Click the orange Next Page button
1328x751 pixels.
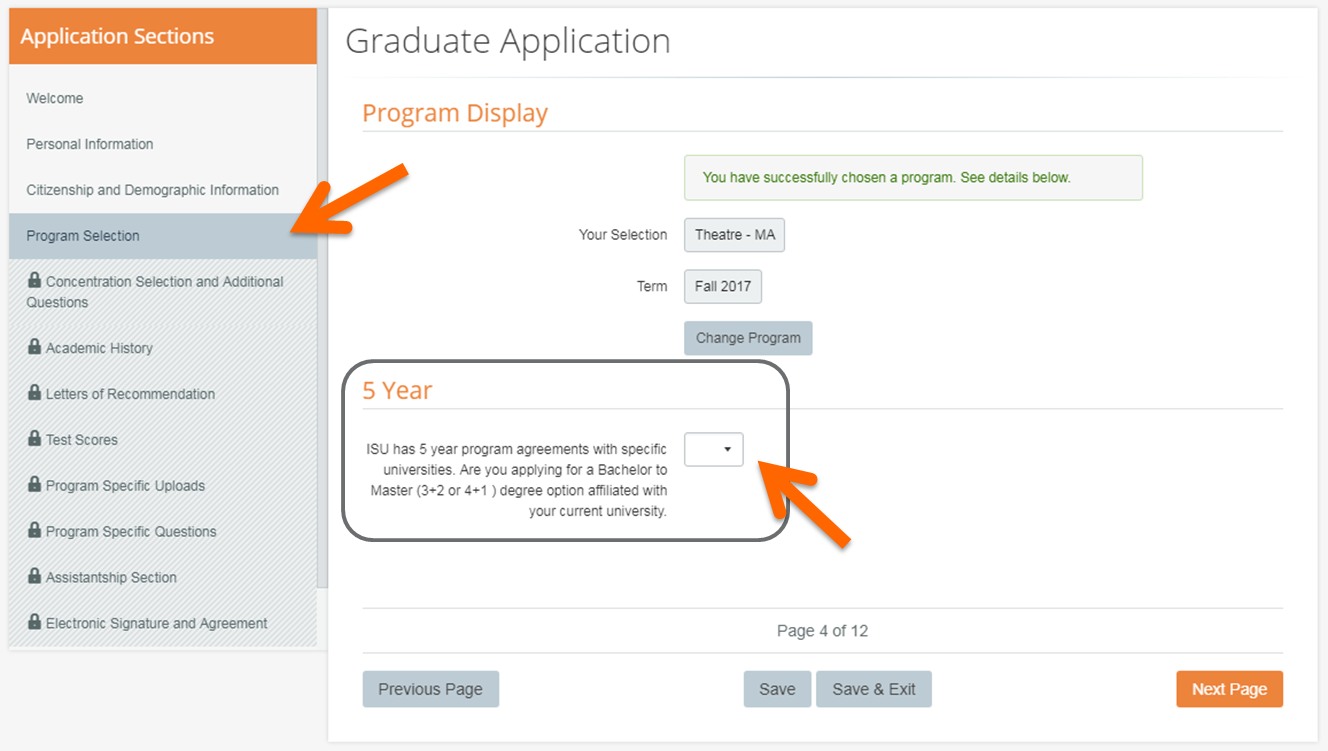coord(1229,689)
